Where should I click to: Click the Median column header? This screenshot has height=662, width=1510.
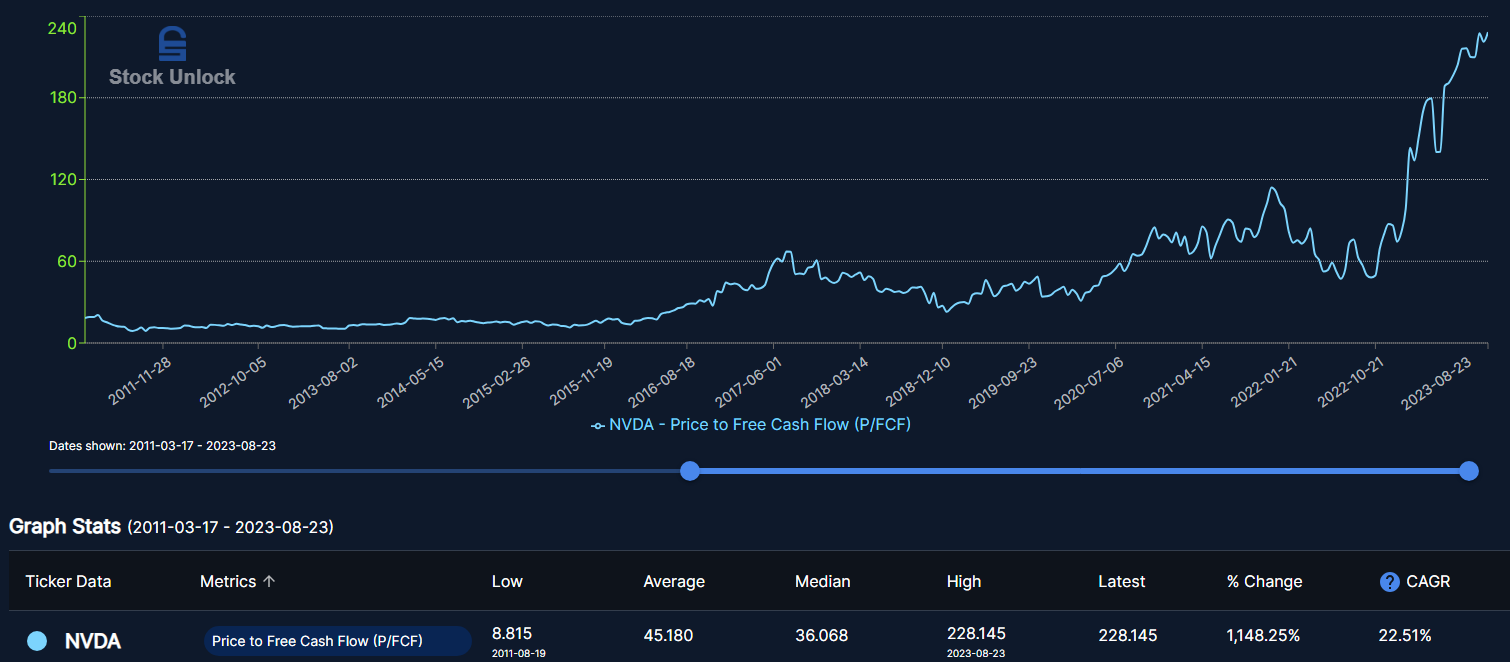(x=823, y=581)
